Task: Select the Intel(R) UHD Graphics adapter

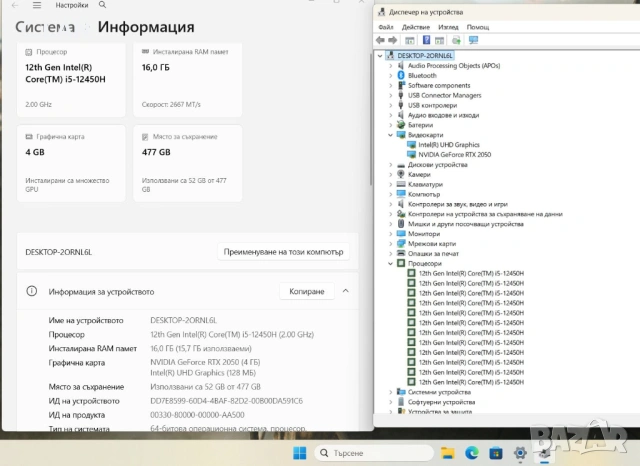Action: [449, 145]
